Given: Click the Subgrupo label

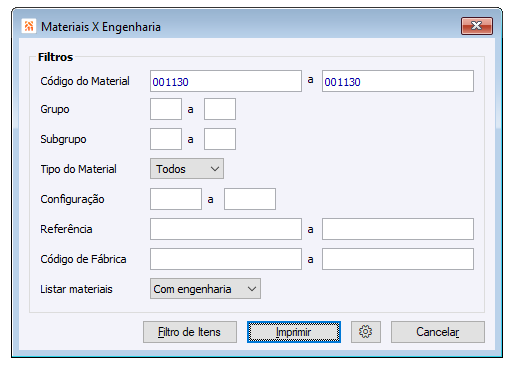Looking at the screenshot, I should pyautogui.click(x=63, y=139).
